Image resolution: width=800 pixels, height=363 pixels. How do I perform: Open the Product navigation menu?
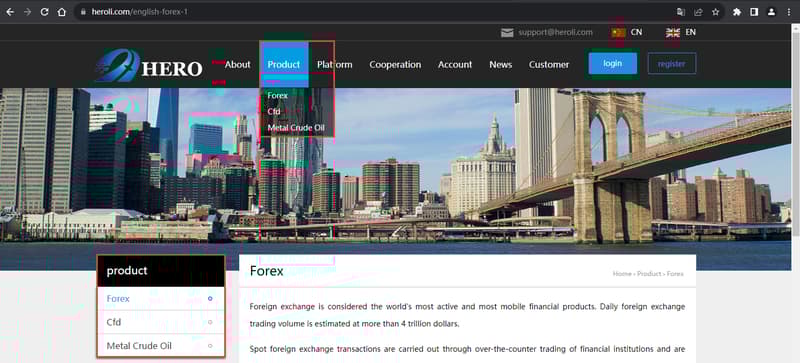(284, 65)
